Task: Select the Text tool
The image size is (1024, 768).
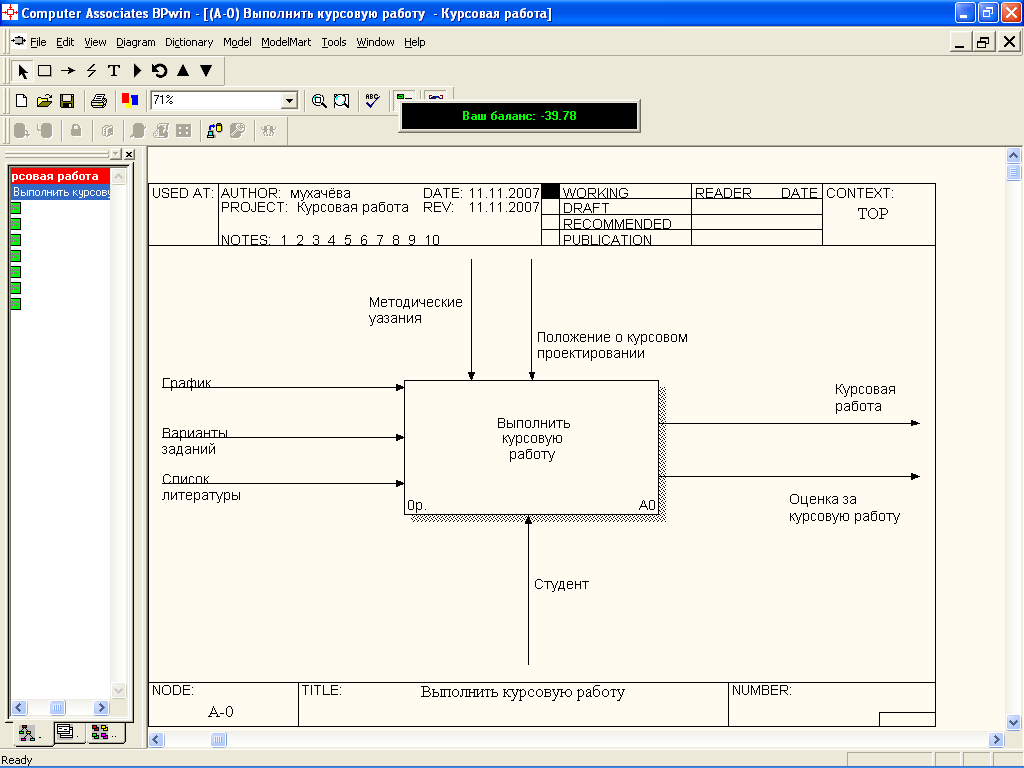Action: tap(114, 71)
